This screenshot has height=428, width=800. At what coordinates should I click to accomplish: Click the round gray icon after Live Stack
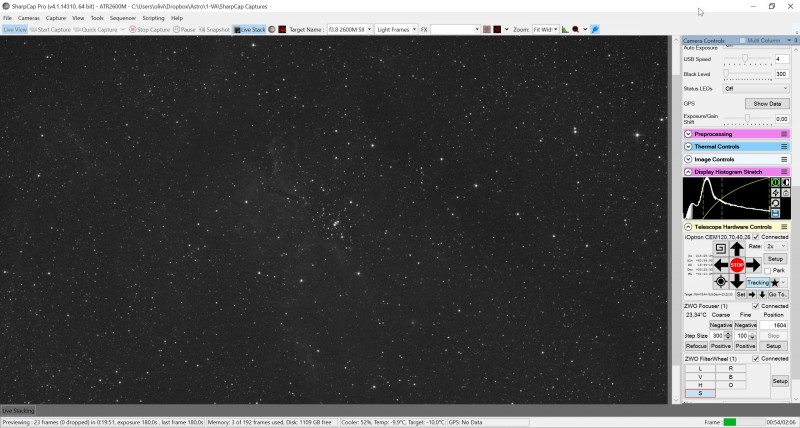pos(272,30)
